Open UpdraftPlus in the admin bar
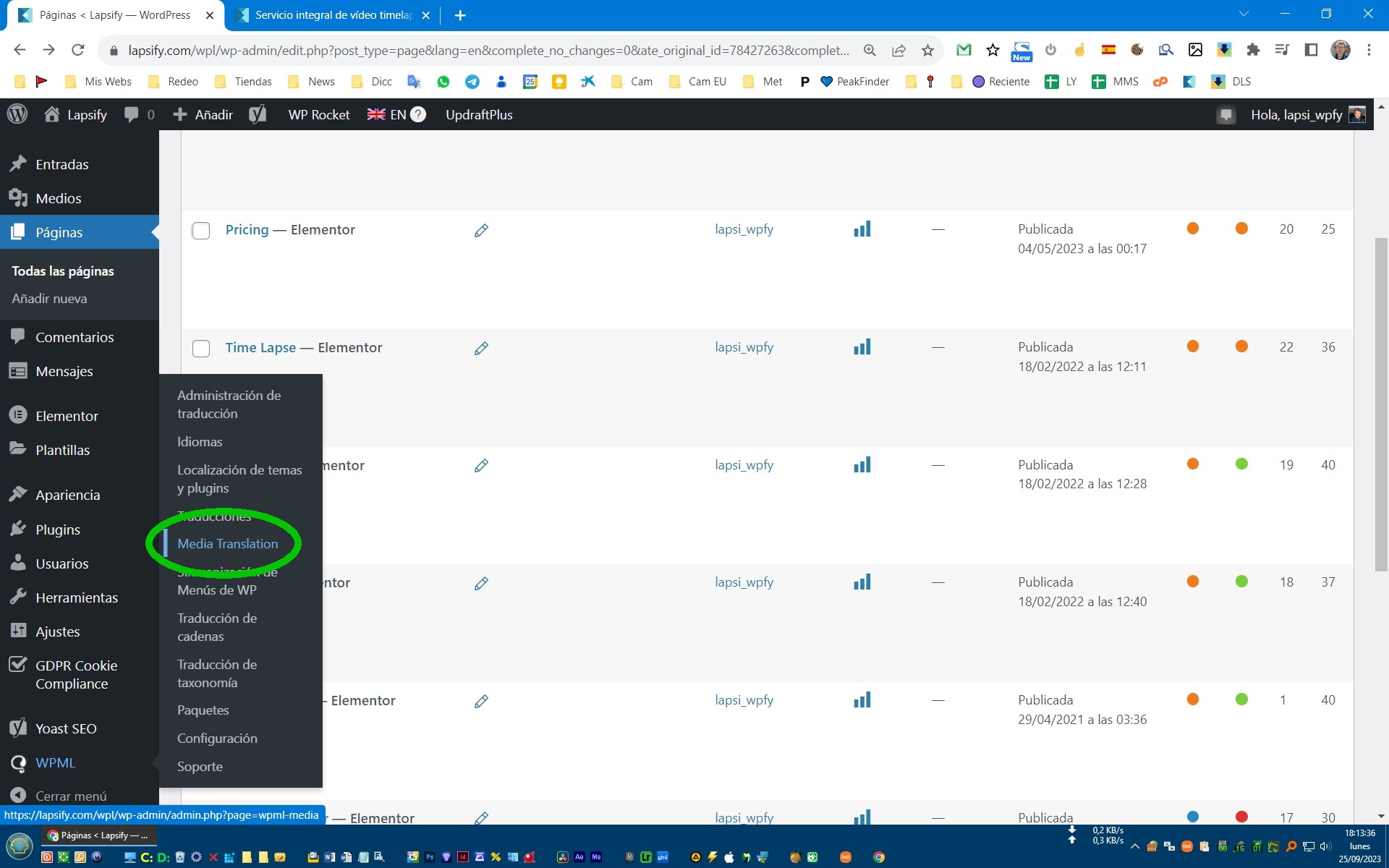Viewport: 1389px width, 868px height. click(479, 114)
